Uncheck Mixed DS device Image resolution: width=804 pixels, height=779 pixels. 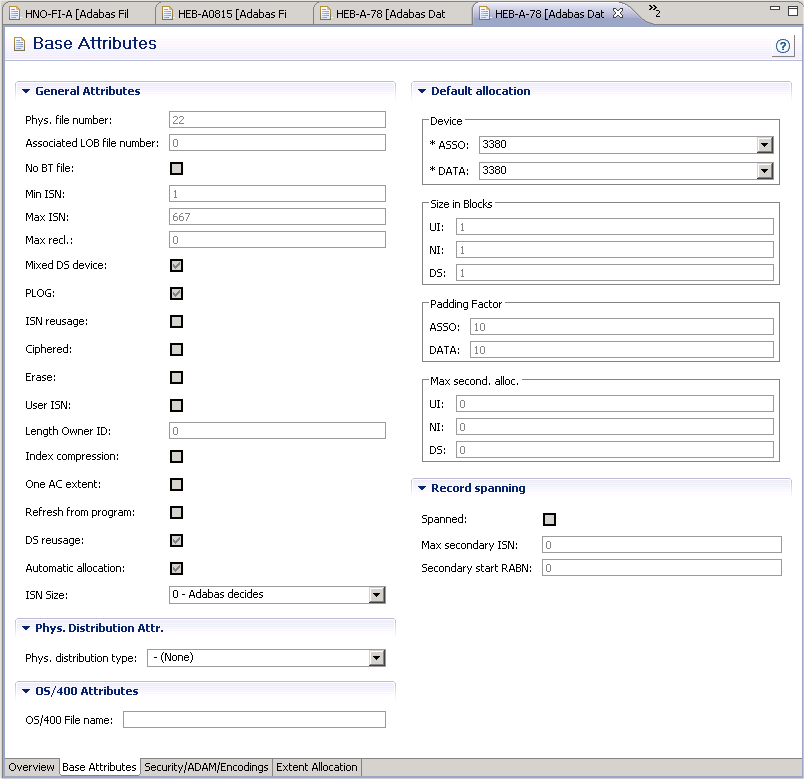click(176, 265)
